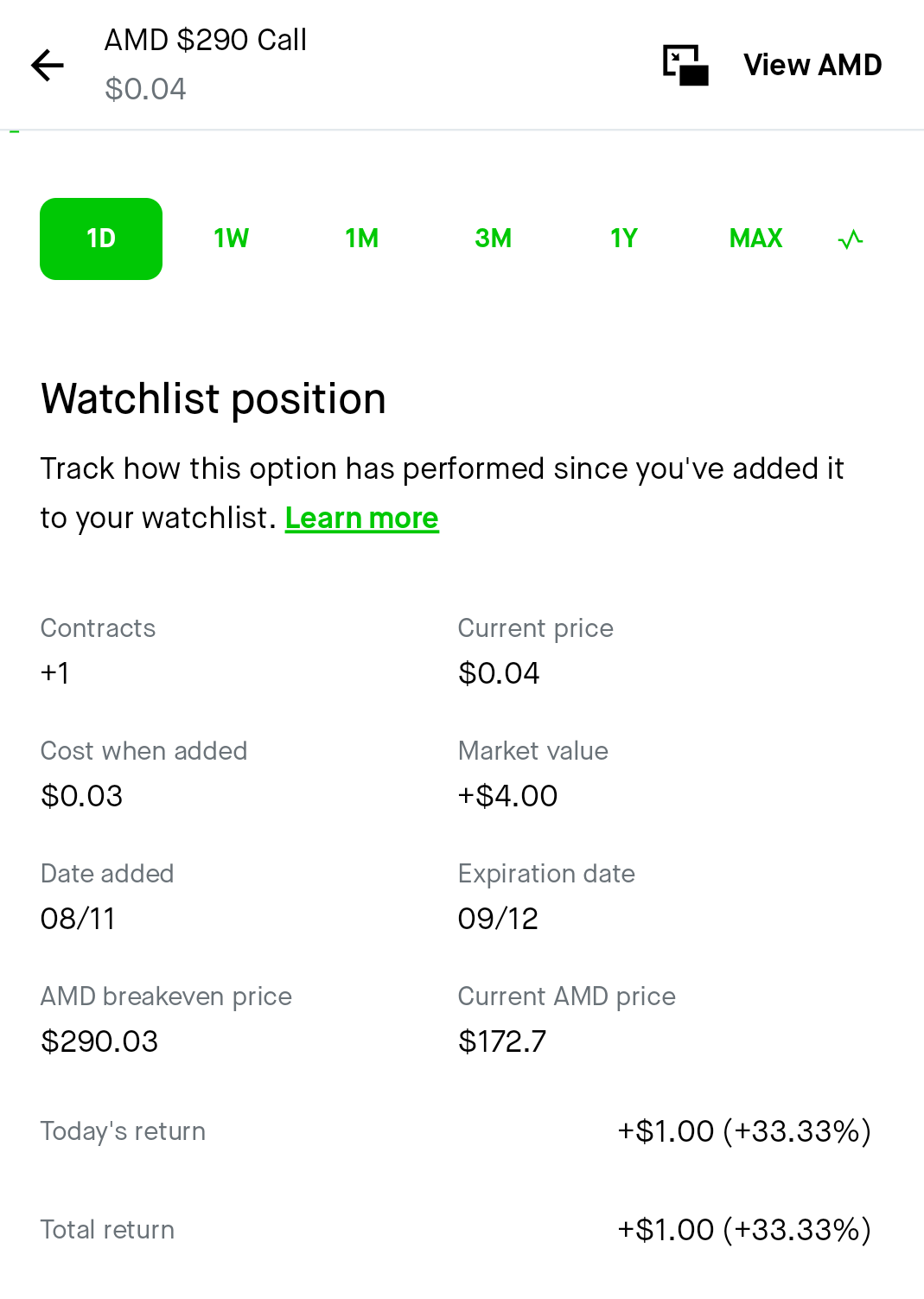Open the picture-in-picture chart icon
Screen dimensions: 924x1299
pyautogui.click(x=685, y=65)
